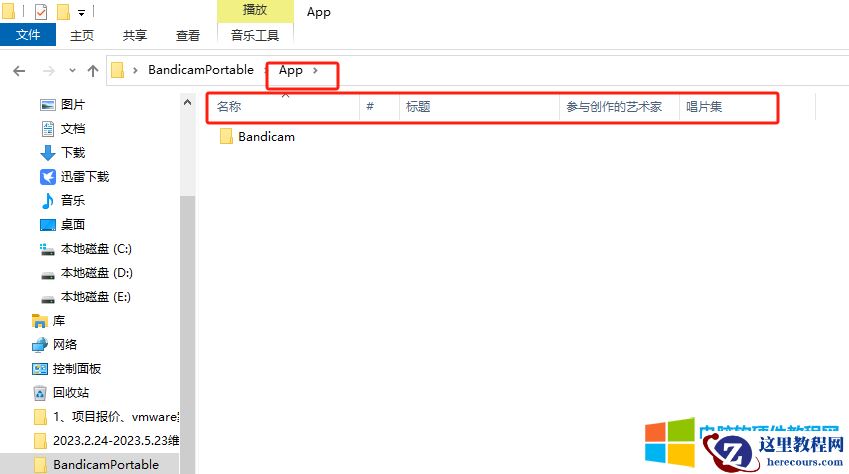Open the quick access toolbar customize dropdown
Image resolution: width=849 pixels, height=474 pixels.
coord(81,12)
